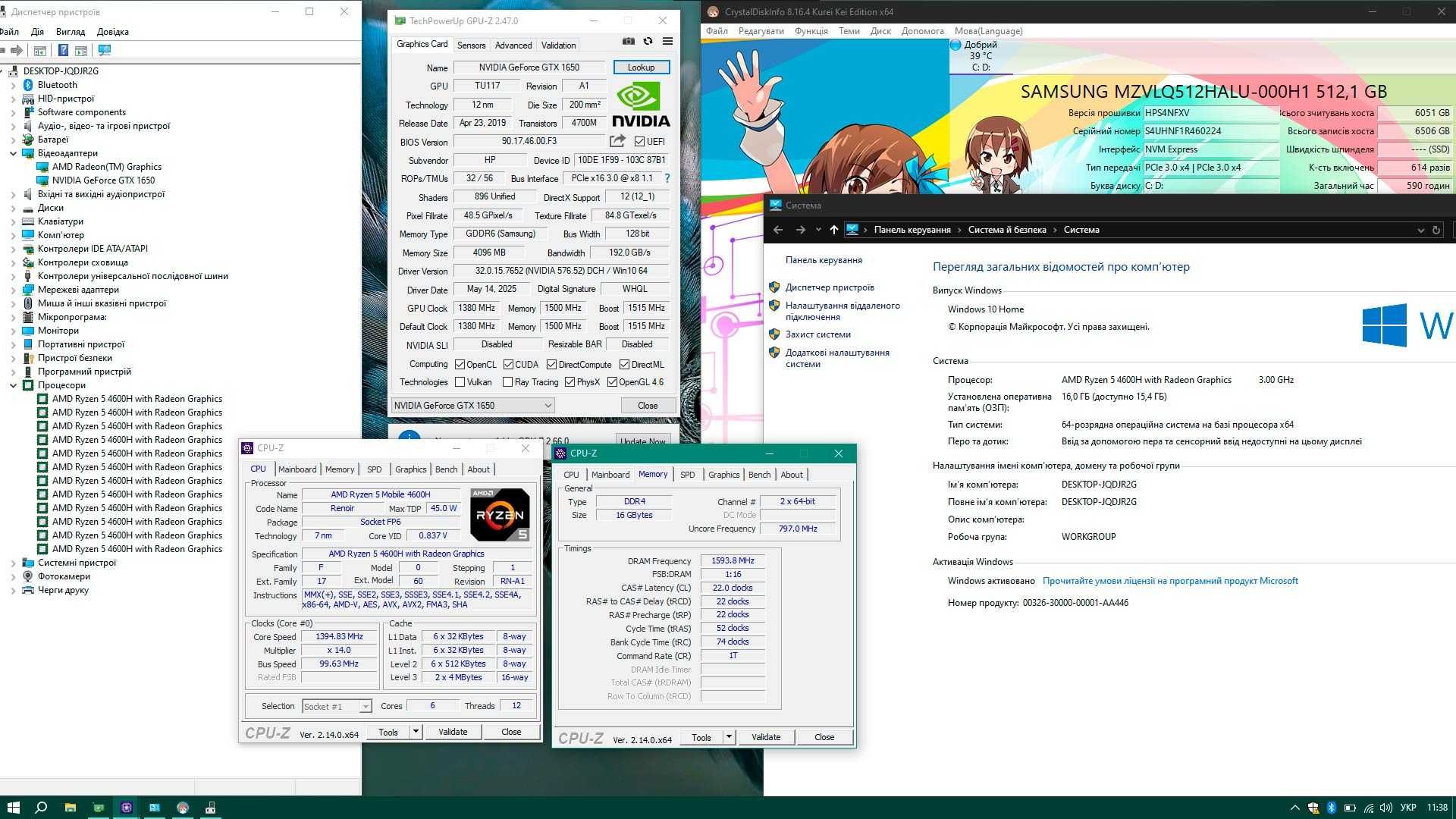Collapse the Відеоадаптери node
1456x819 pixels.
(13, 153)
